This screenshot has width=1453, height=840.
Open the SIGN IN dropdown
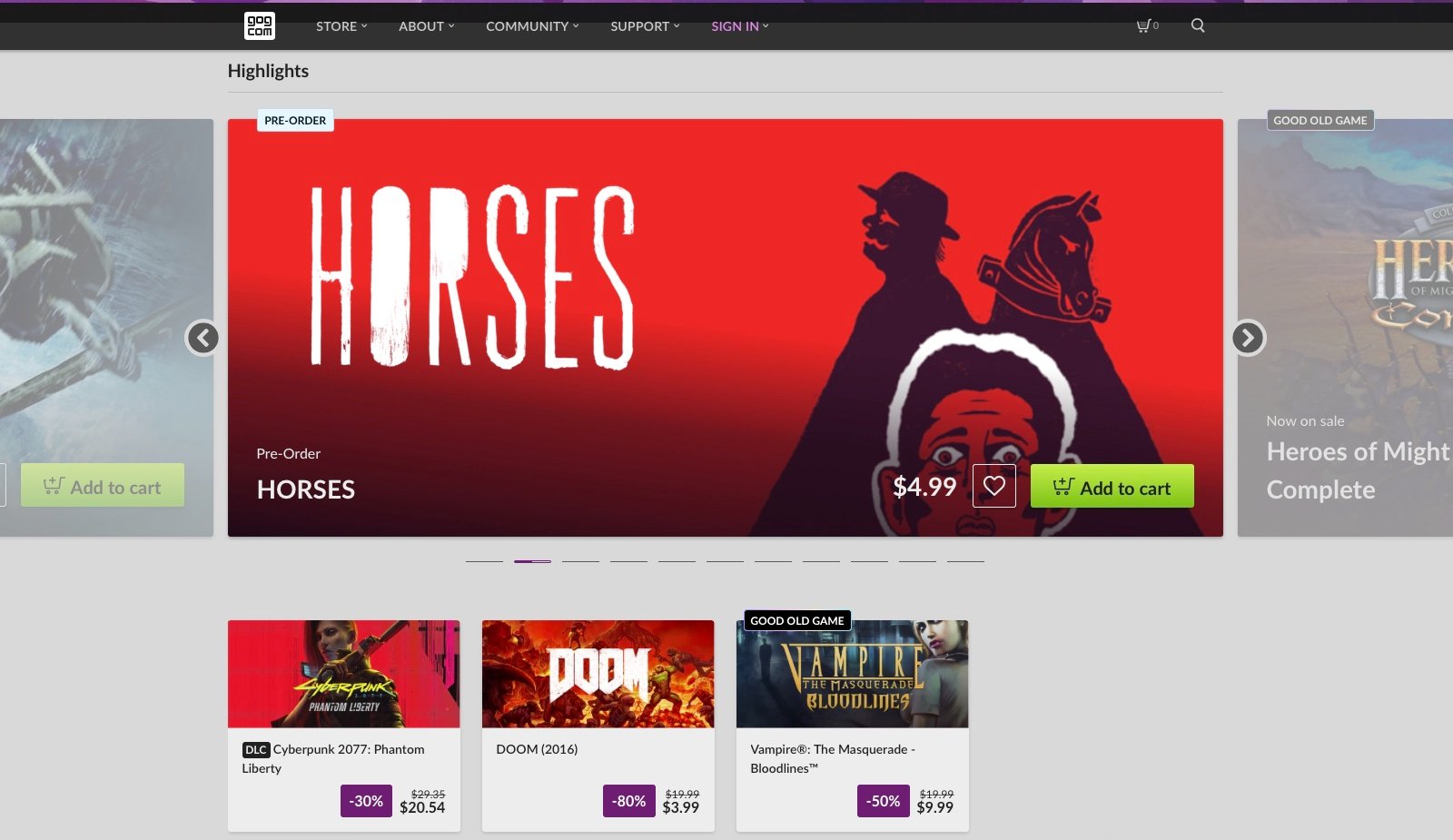point(740,26)
